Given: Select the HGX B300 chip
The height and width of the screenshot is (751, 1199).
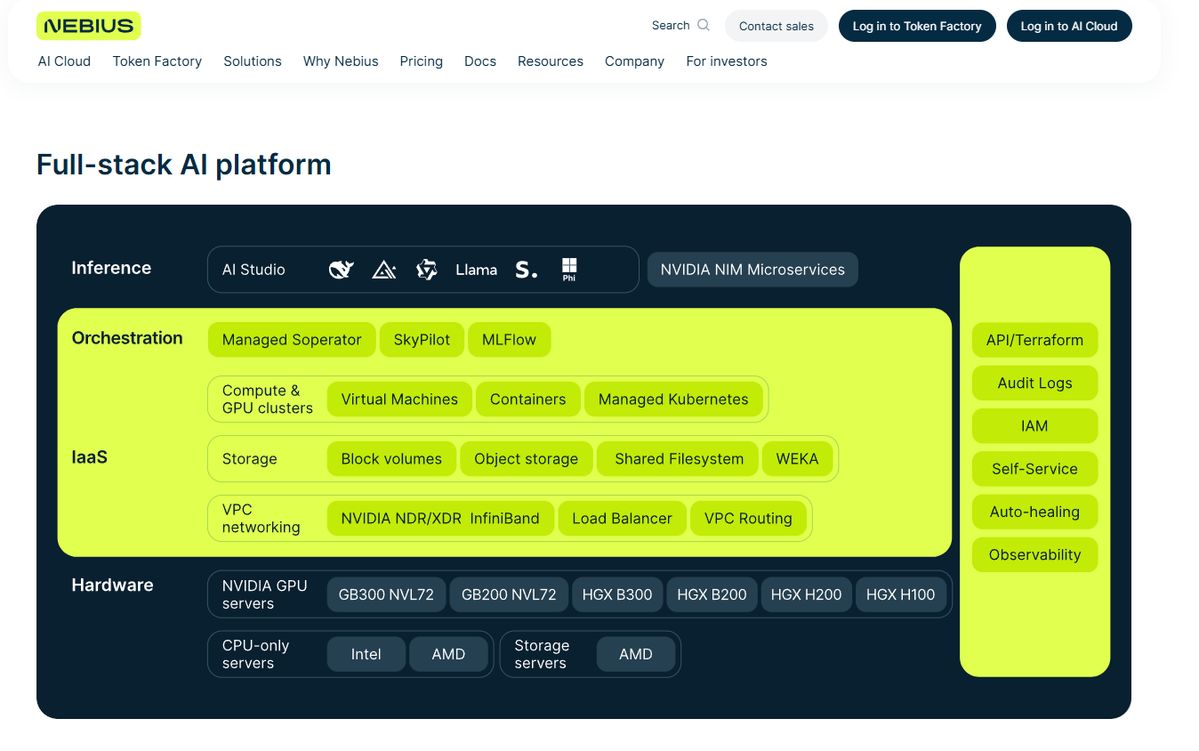Looking at the screenshot, I should click(x=617, y=594).
